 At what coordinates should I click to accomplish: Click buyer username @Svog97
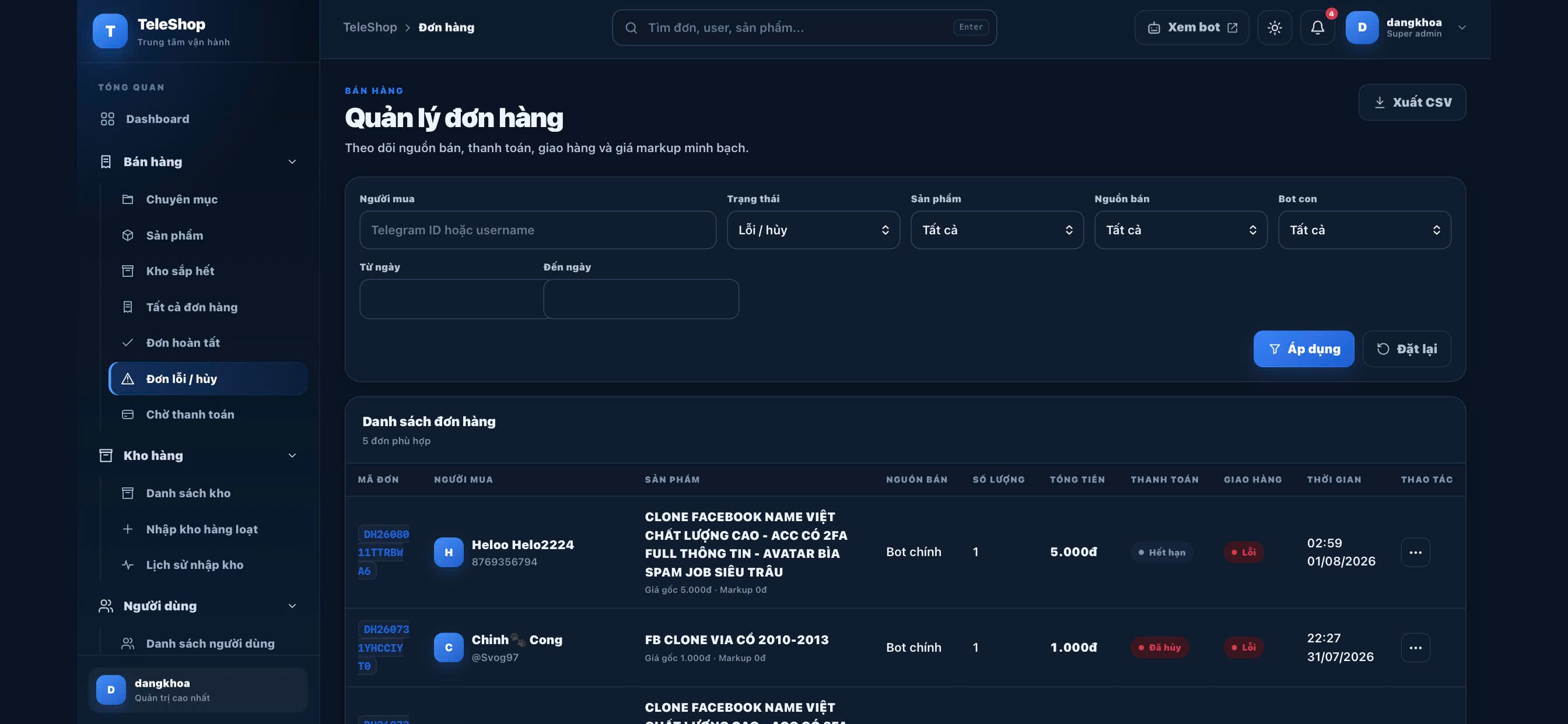click(x=495, y=657)
